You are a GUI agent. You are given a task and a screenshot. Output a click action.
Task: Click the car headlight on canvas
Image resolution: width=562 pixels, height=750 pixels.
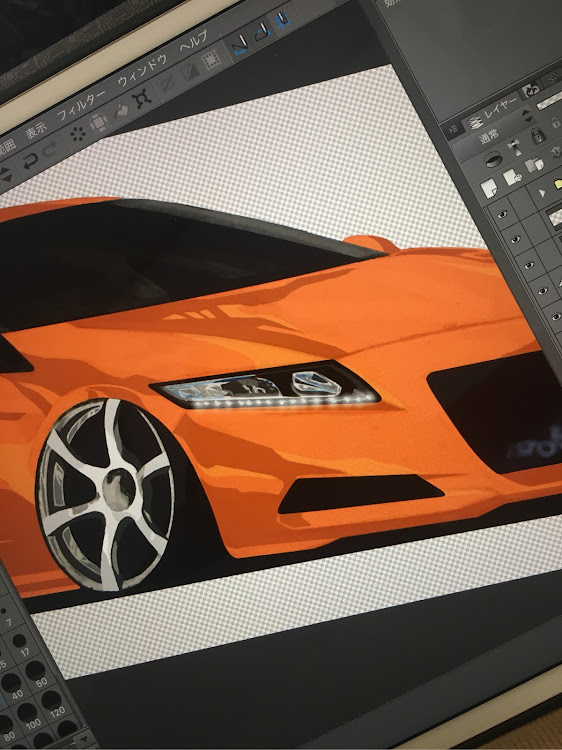pos(266,386)
